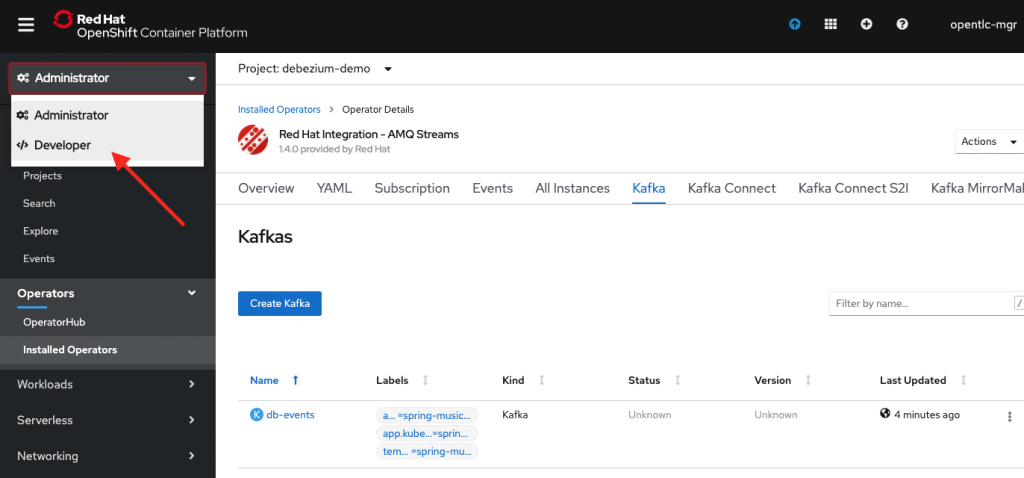Open the help question mark icon
1024x478 pixels.
(x=902, y=25)
